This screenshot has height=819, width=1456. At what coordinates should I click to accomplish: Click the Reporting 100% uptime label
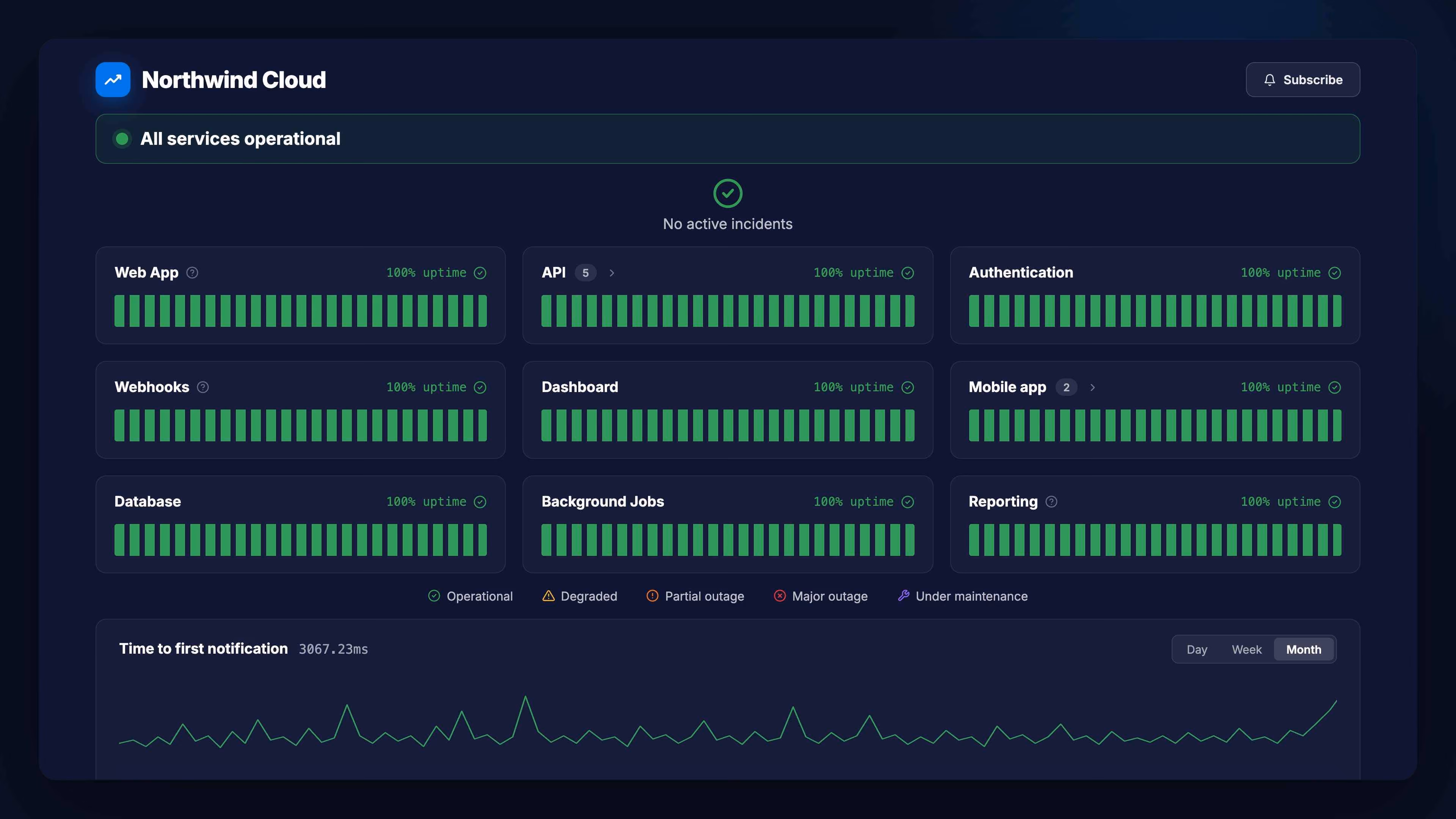[1280, 502]
